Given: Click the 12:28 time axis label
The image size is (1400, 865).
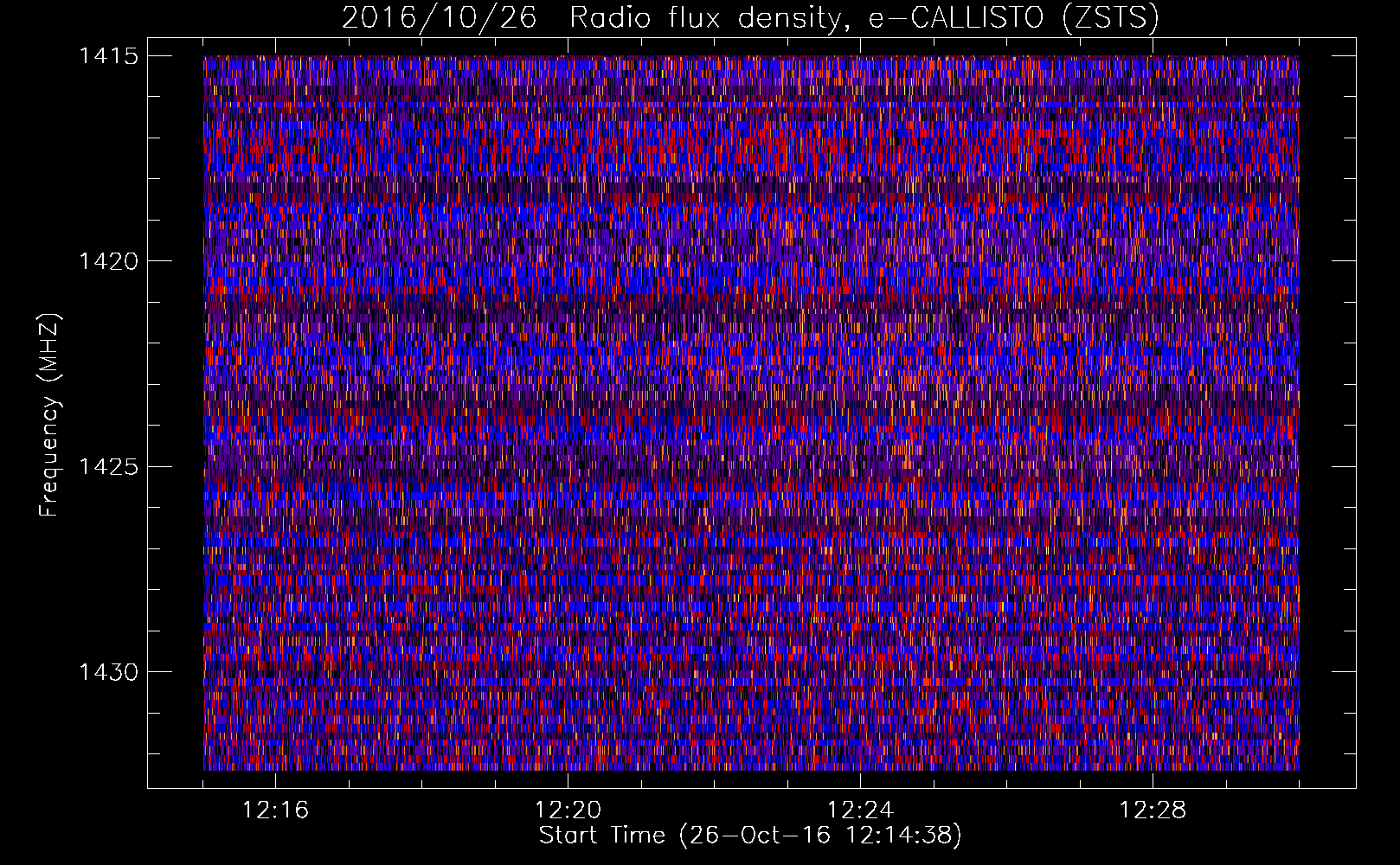Looking at the screenshot, I should [1153, 811].
